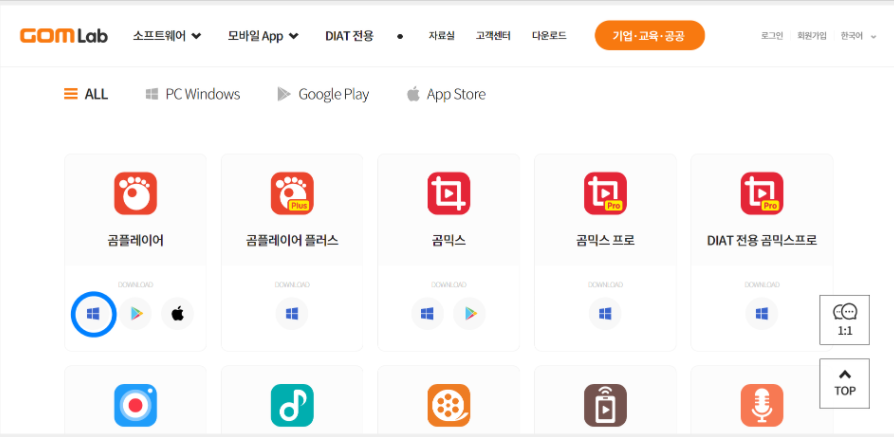Image resolution: width=894 pixels, height=437 pixels.
Task: Click the 로그인 link
Action: pos(772,36)
